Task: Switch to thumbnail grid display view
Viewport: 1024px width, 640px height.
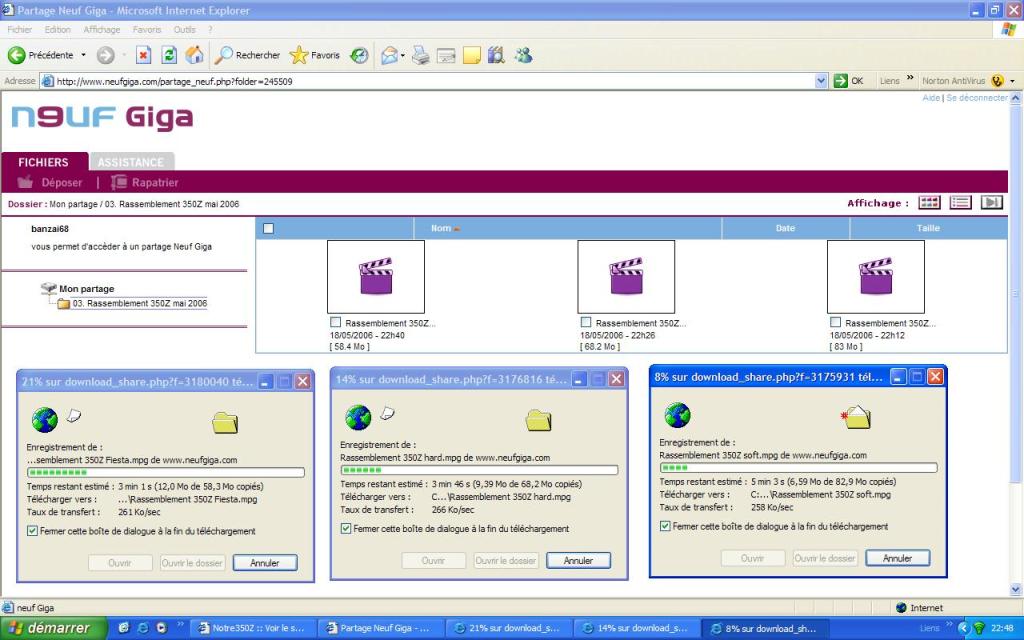Action: point(929,202)
